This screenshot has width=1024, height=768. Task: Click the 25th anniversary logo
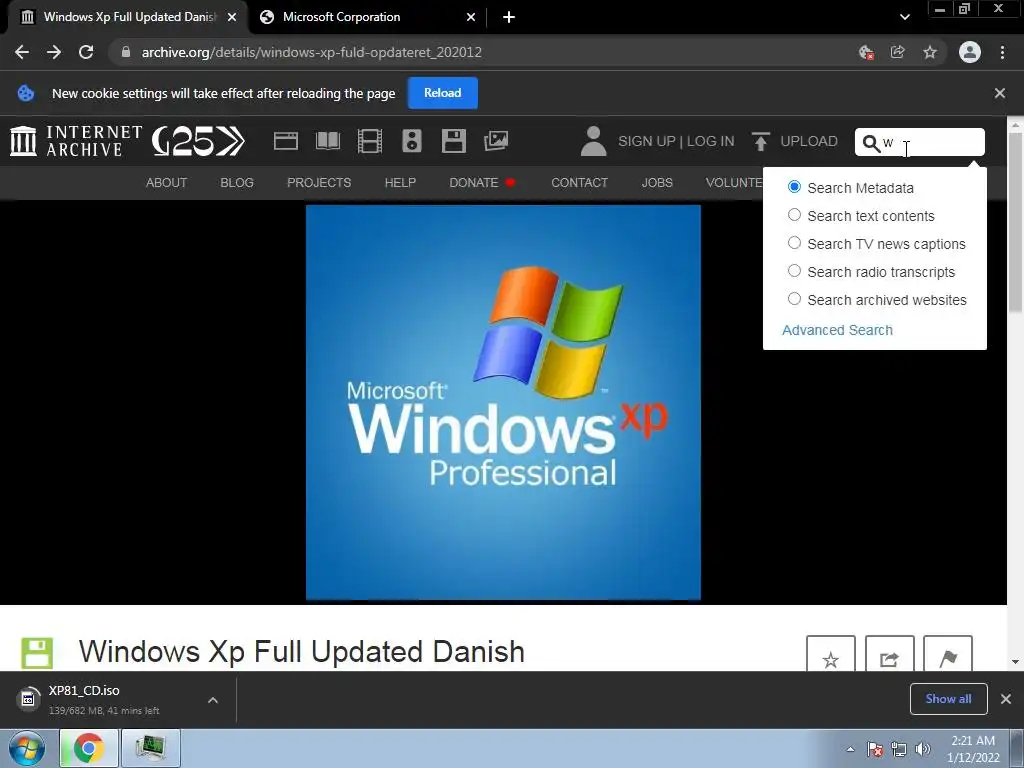pos(199,141)
